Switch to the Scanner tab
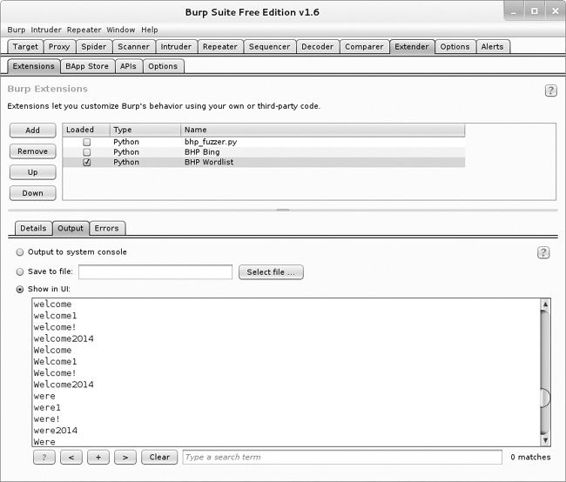 tap(134, 47)
